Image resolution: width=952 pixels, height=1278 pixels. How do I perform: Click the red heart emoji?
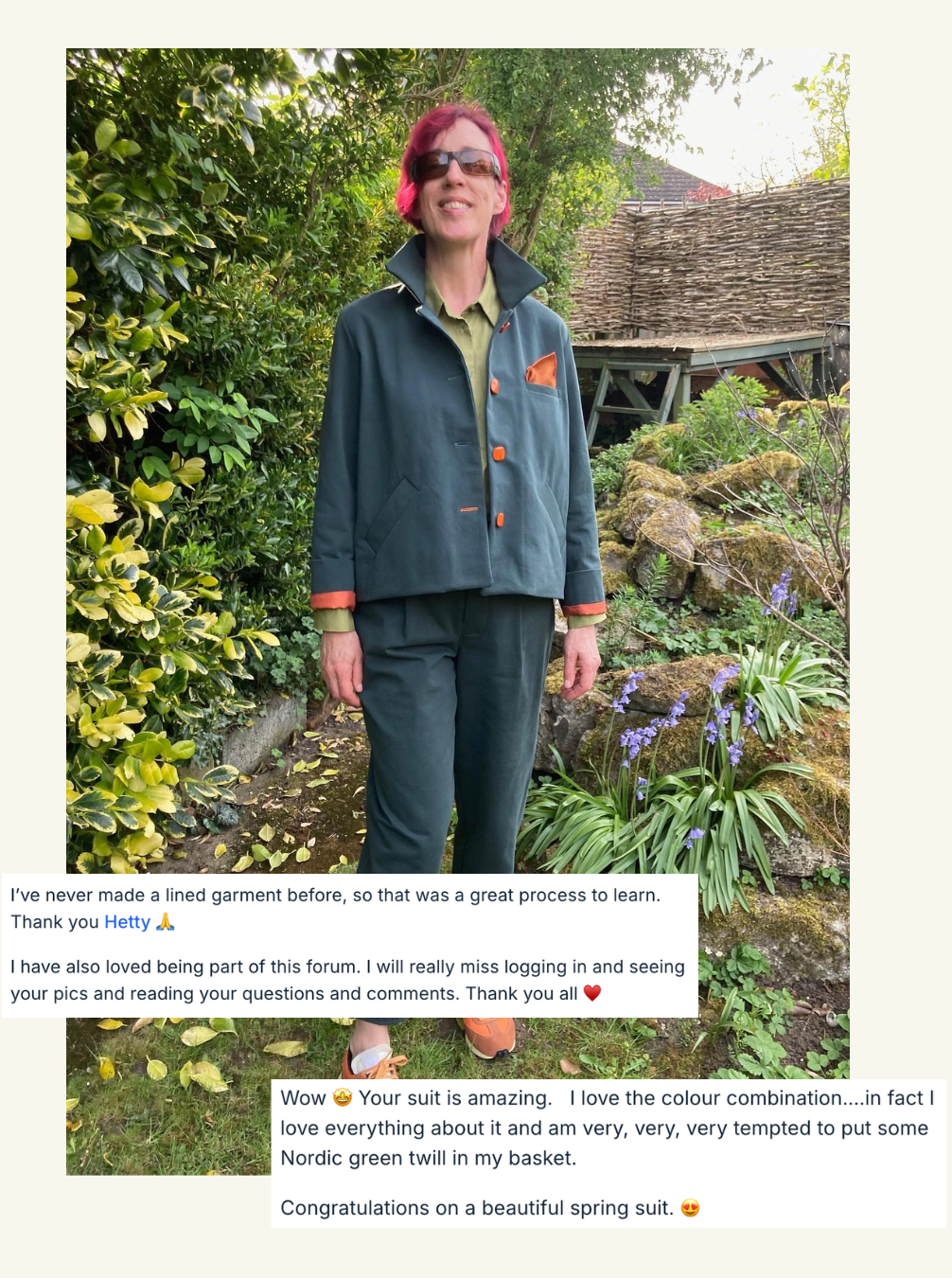[x=592, y=993]
